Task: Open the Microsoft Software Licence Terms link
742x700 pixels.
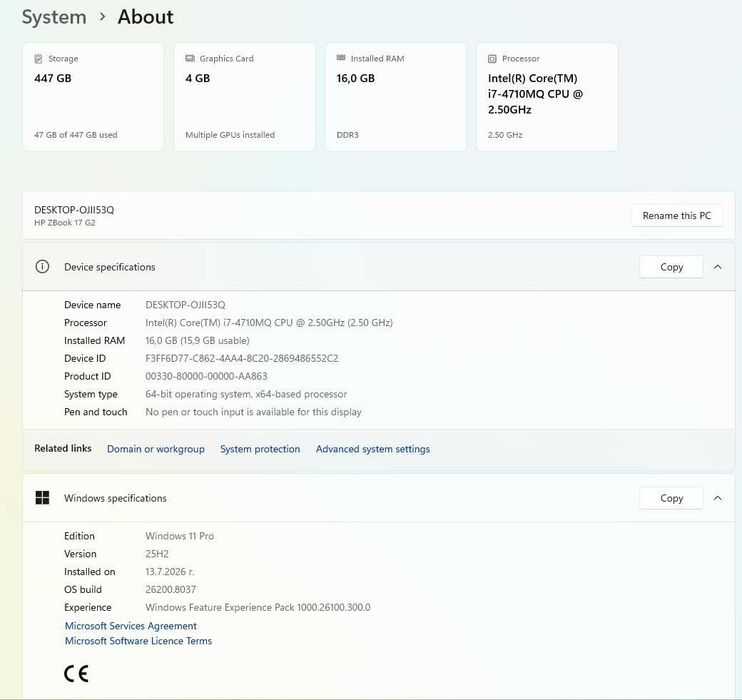Action: pyautogui.click(x=138, y=641)
